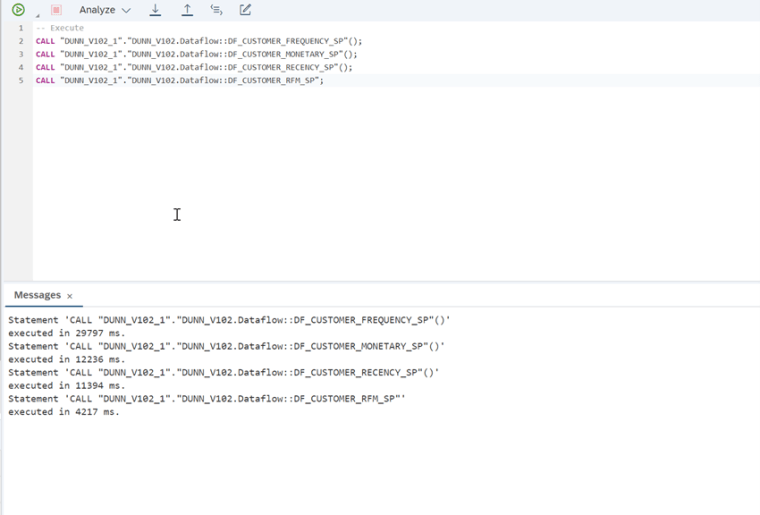This screenshot has width=760, height=515.
Task: Click the DF_CUSTOMER_RFM_SP call line in editor
Action: pyautogui.click(x=180, y=80)
